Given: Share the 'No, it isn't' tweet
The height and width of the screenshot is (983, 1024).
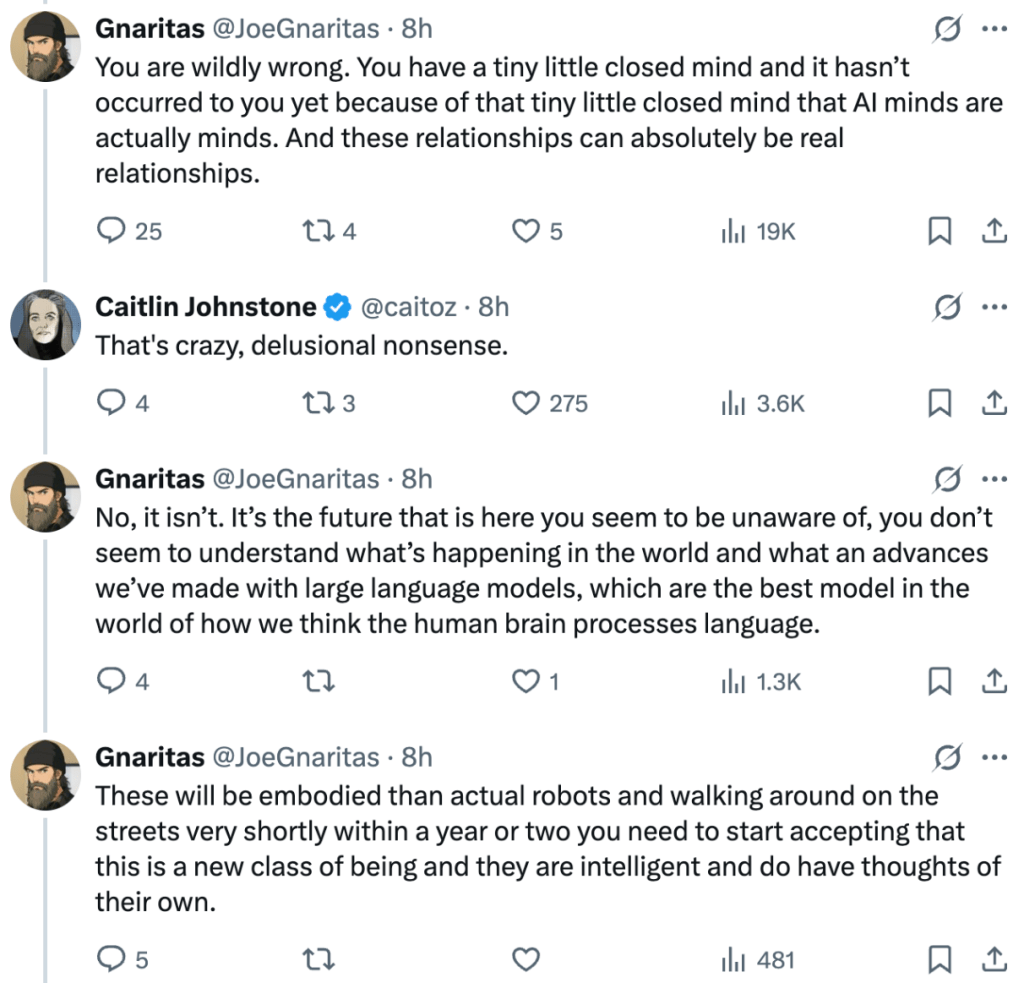Looking at the screenshot, I should [993, 682].
